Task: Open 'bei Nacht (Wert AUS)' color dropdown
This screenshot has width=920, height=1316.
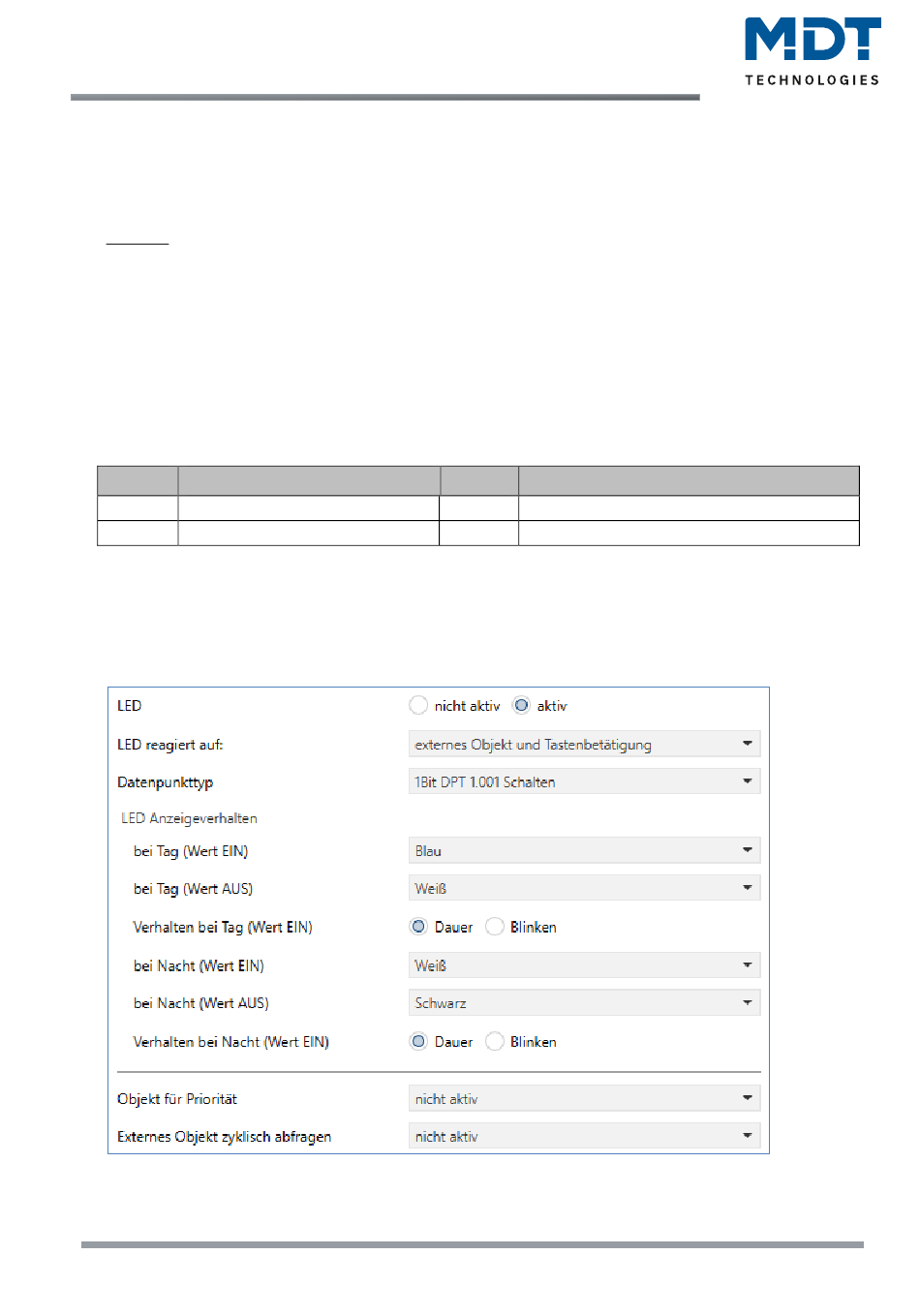Action: tap(584, 1003)
